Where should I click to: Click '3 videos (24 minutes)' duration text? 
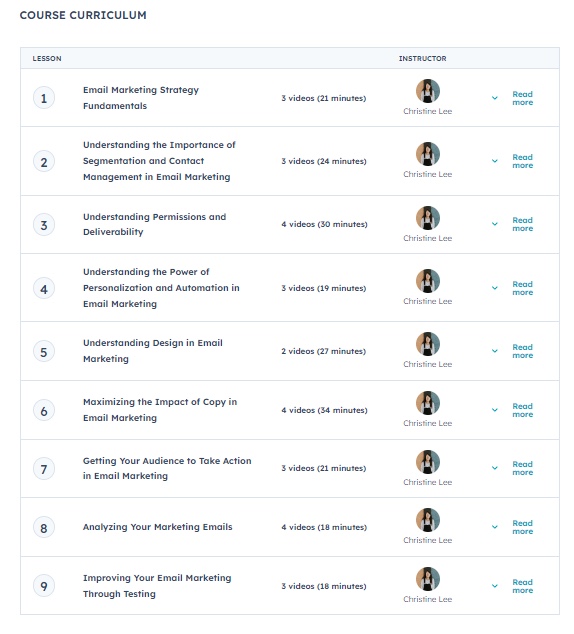(324, 161)
